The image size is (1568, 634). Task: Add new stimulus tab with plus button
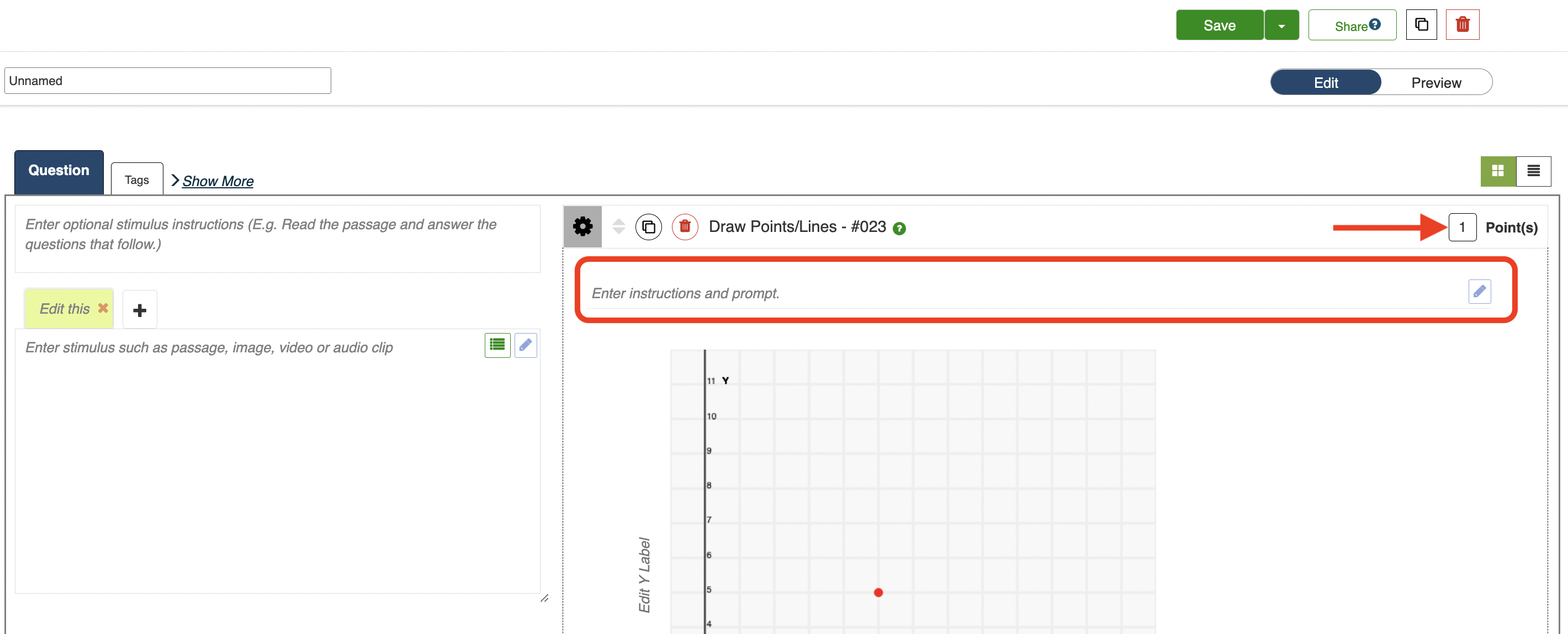(139, 310)
